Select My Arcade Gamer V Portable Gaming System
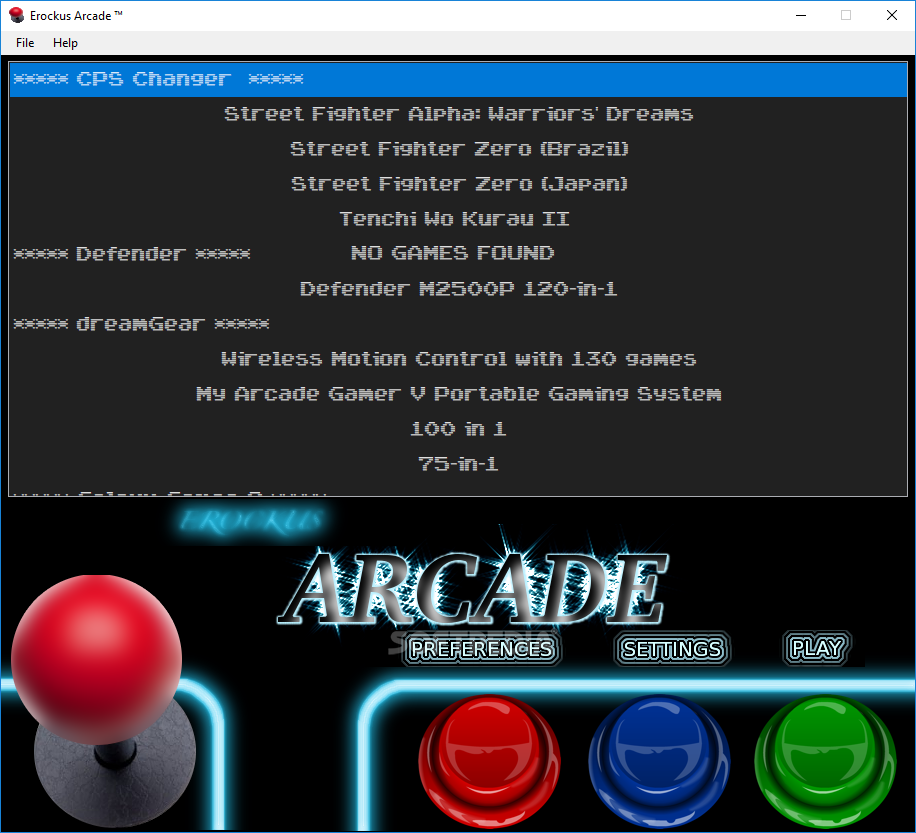The height and width of the screenshot is (833, 916). 458,394
